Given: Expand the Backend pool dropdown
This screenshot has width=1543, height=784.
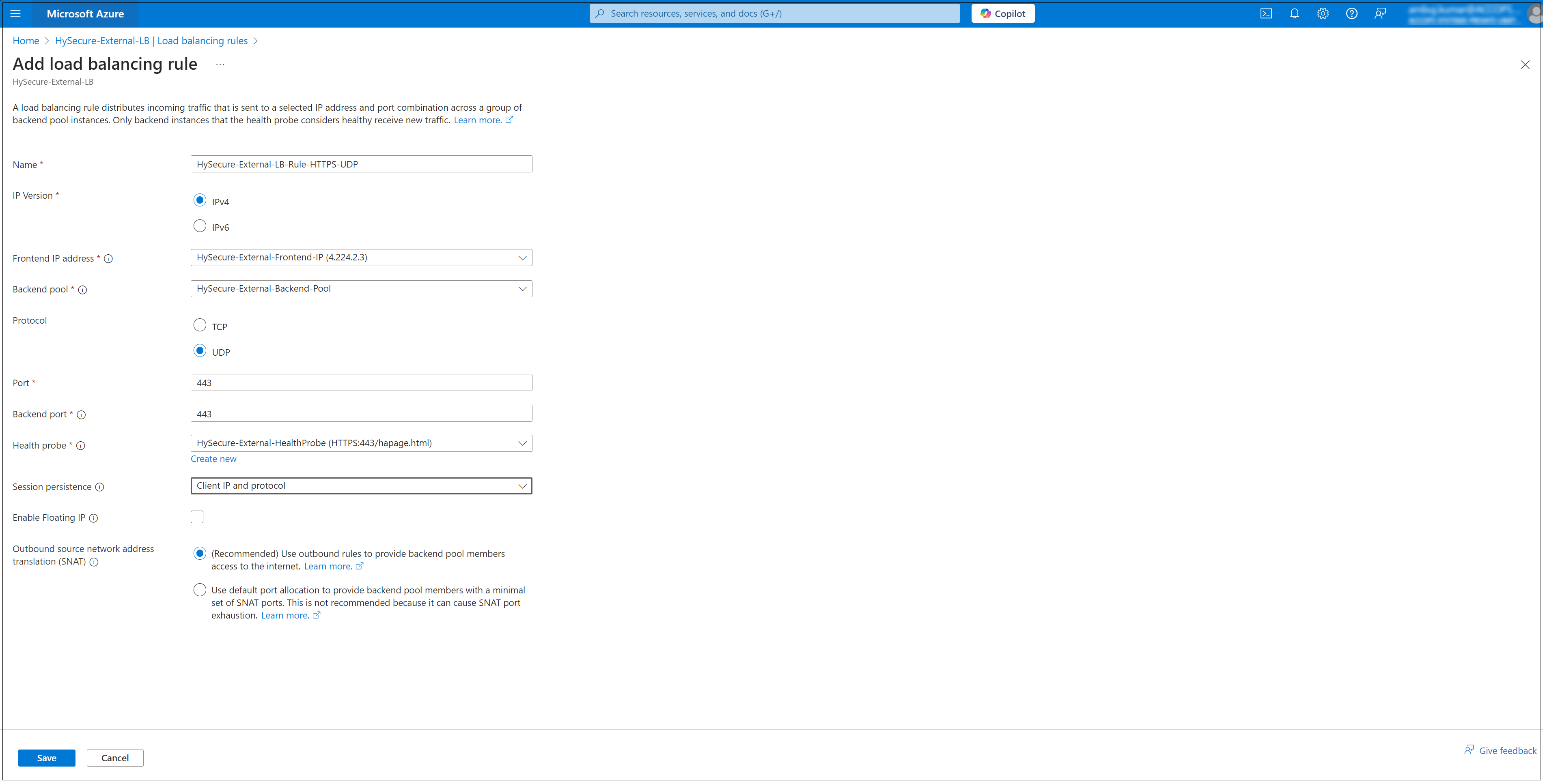Looking at the screenshot, I should (x=361, y=289).
